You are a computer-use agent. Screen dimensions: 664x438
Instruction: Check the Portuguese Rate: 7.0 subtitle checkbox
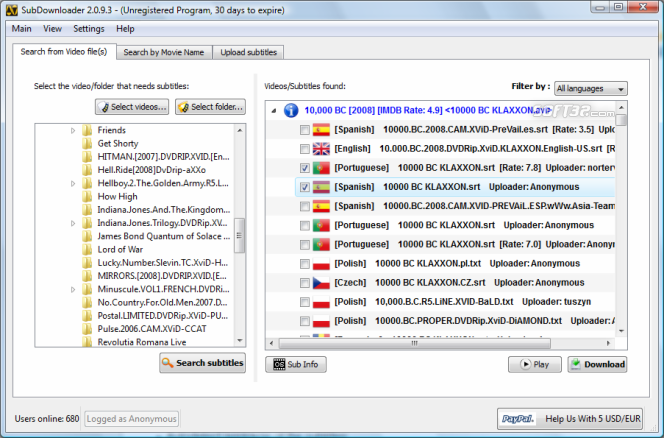304,244
